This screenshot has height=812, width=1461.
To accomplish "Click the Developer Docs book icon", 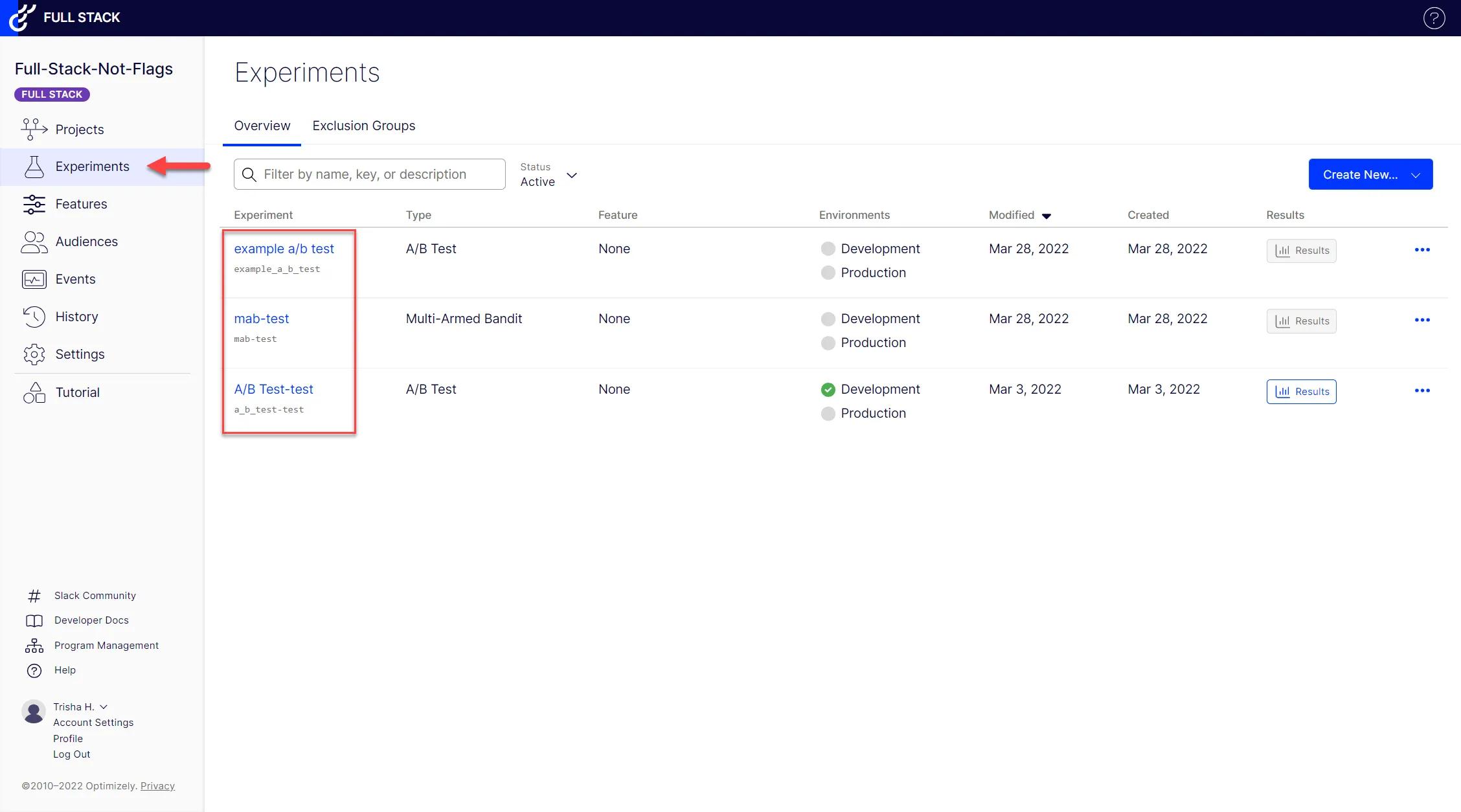I will pyautogui.click(x=34, y=620).
